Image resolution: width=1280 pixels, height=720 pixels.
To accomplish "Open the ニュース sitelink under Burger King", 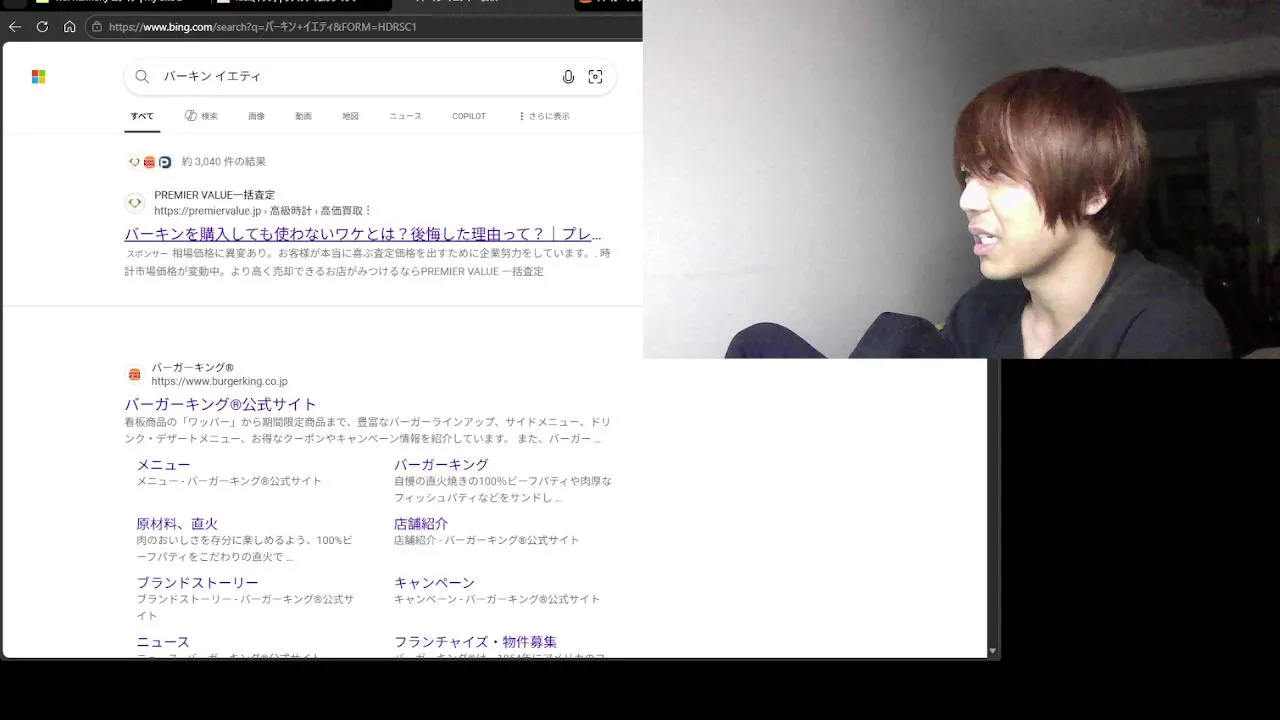I will click(x=163, y=641).
